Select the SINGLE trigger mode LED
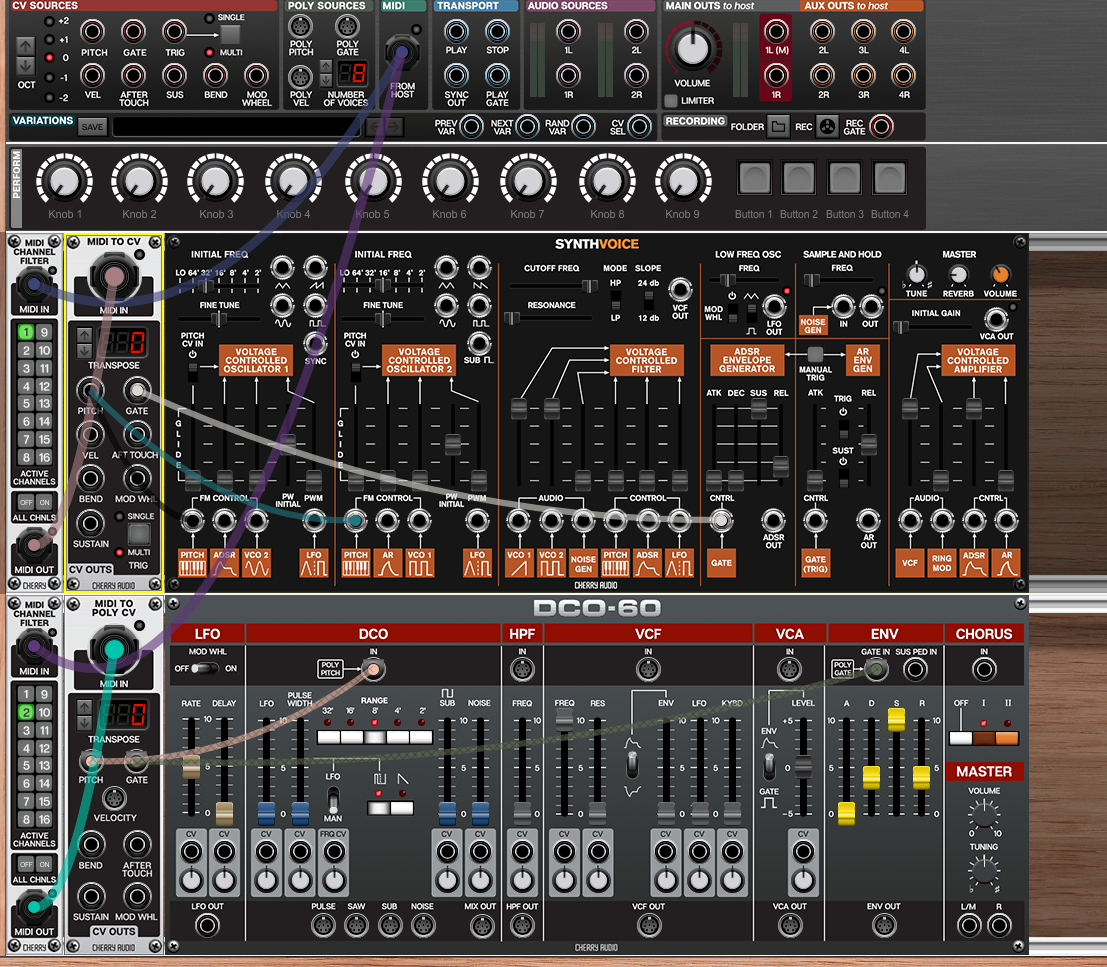This screenshot has width=1107, height=967. click(x=209, y=18)
